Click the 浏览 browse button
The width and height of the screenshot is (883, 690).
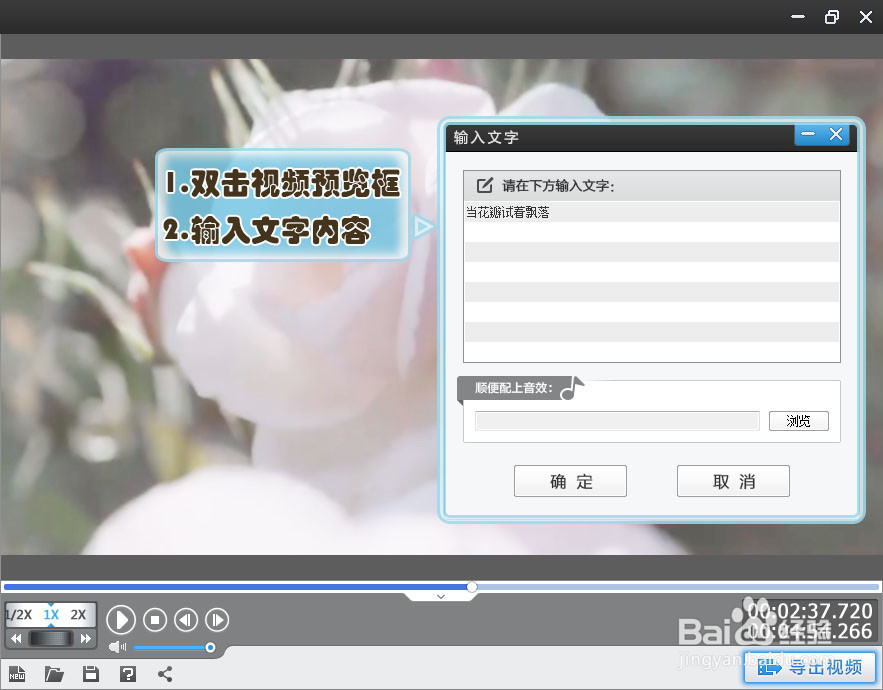[x=799, y=421]
